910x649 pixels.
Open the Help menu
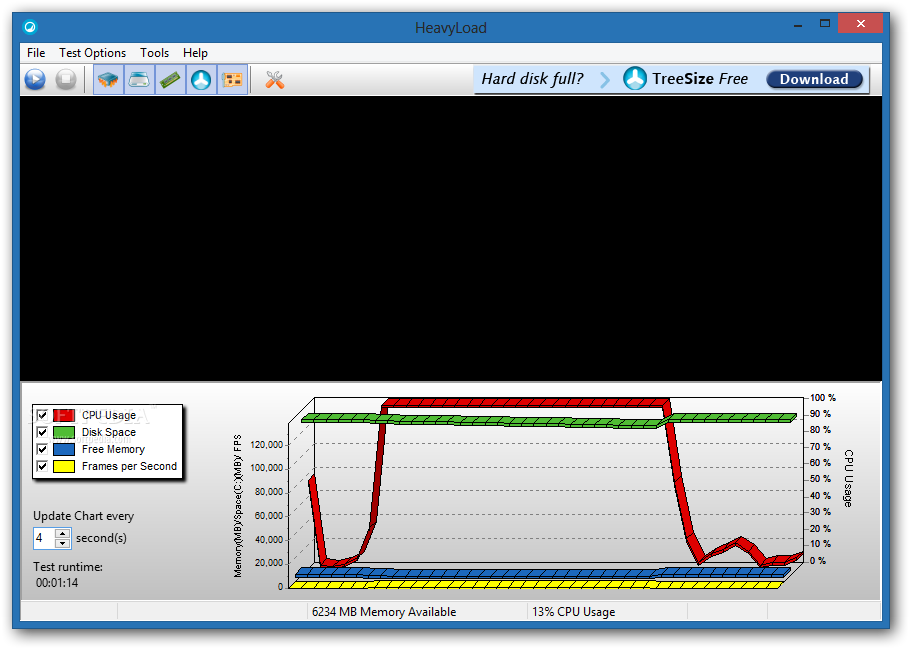(x=195, y=53)
